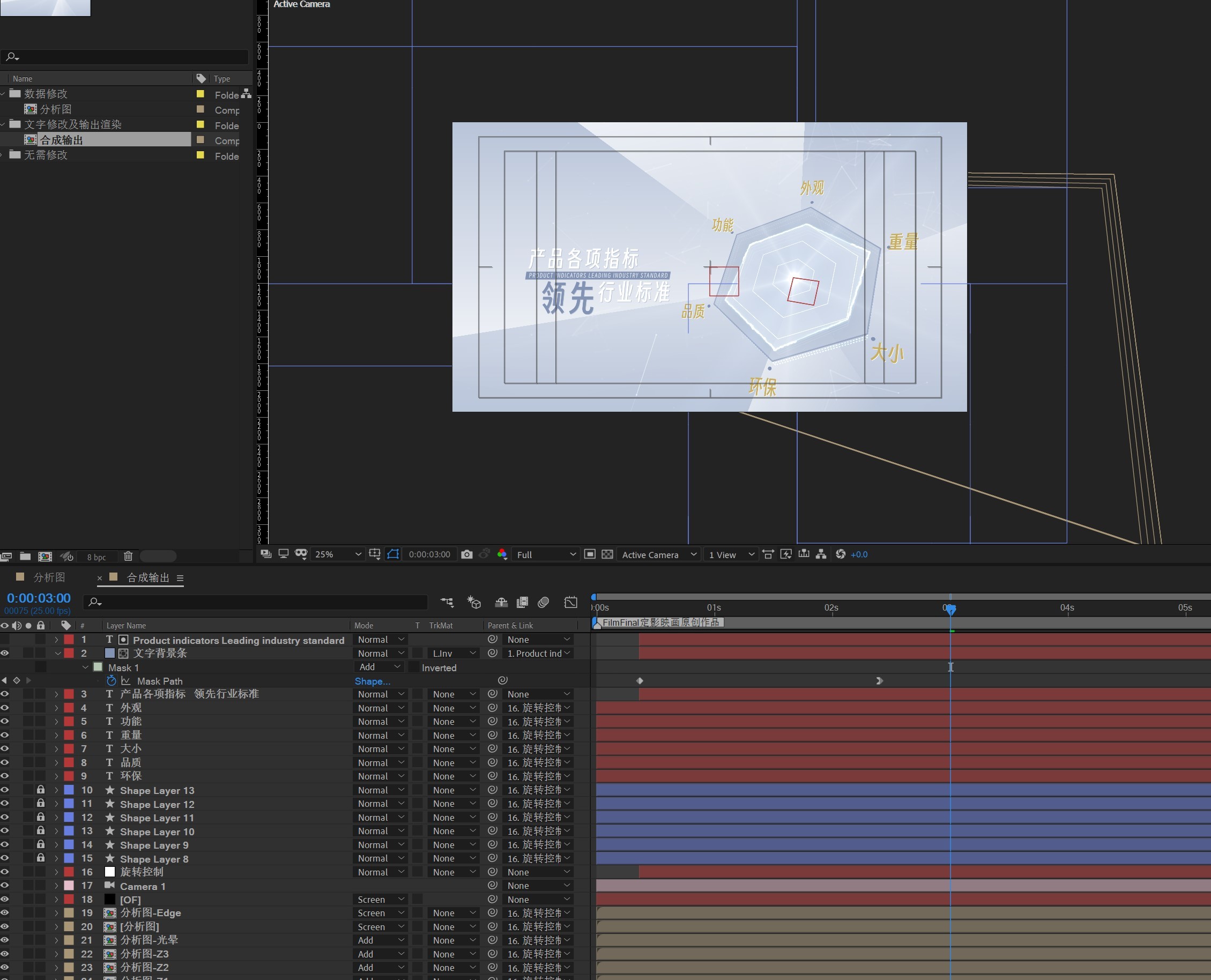Create new composition from Project panel
The image size is (1211, 980).
pyautogui.click(x=45, y=556)
